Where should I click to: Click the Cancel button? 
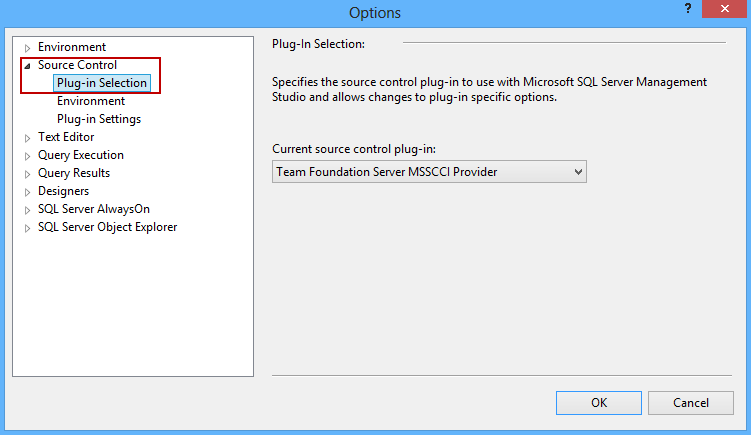tap(690, 403)
